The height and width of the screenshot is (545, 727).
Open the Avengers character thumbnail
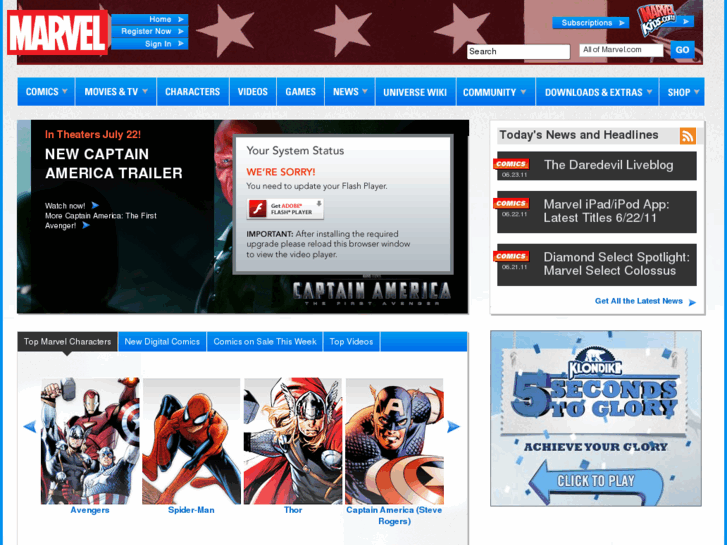click(x=90, y=441)
